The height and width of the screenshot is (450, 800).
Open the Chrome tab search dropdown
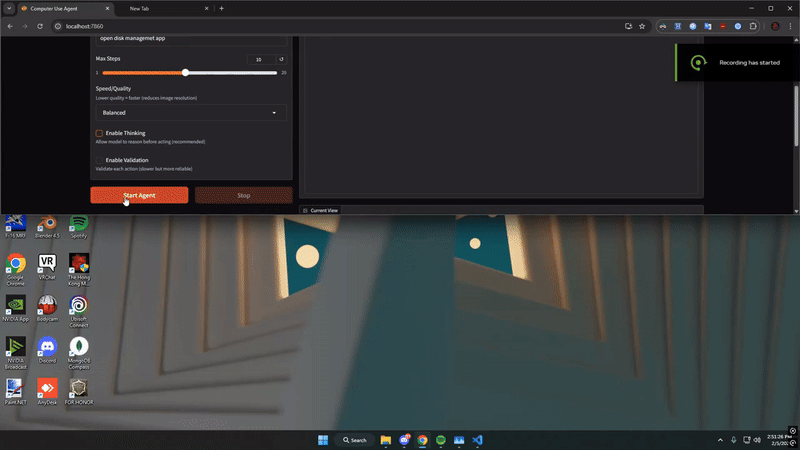9,8
